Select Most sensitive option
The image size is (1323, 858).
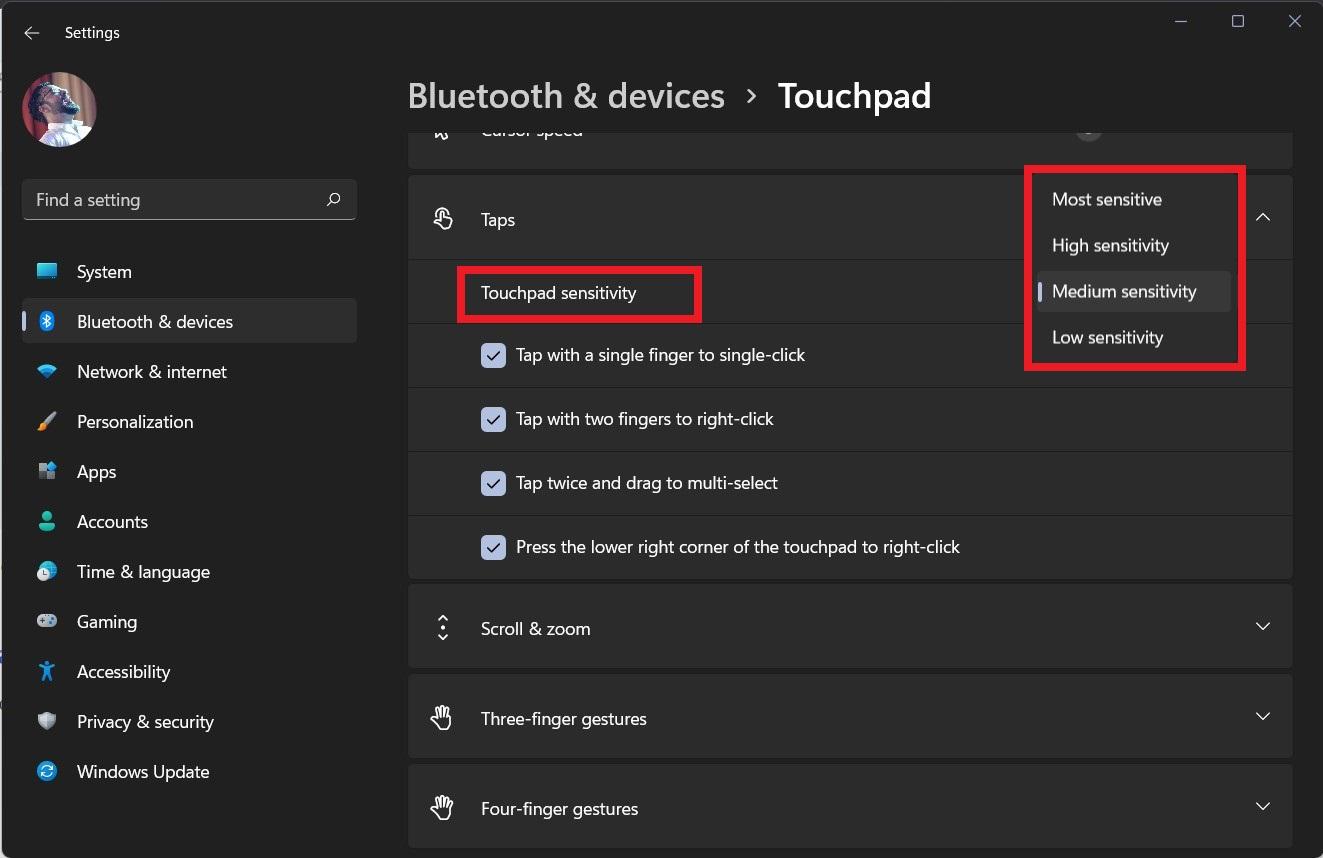pyautogui.click(x=1107, y=200)
